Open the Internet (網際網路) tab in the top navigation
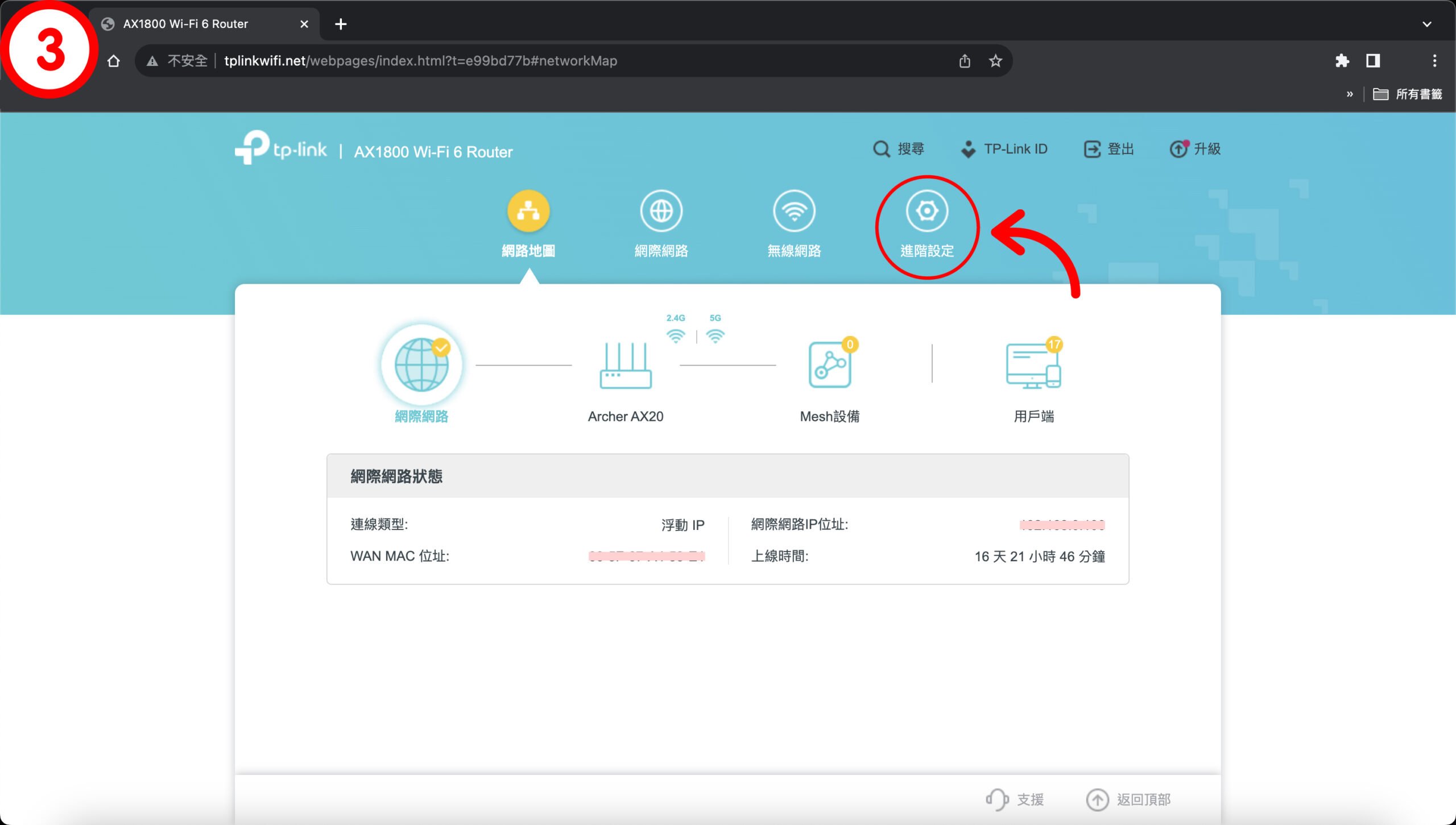The height and width of the screenshot is (825, 1456). click(661, 225)
